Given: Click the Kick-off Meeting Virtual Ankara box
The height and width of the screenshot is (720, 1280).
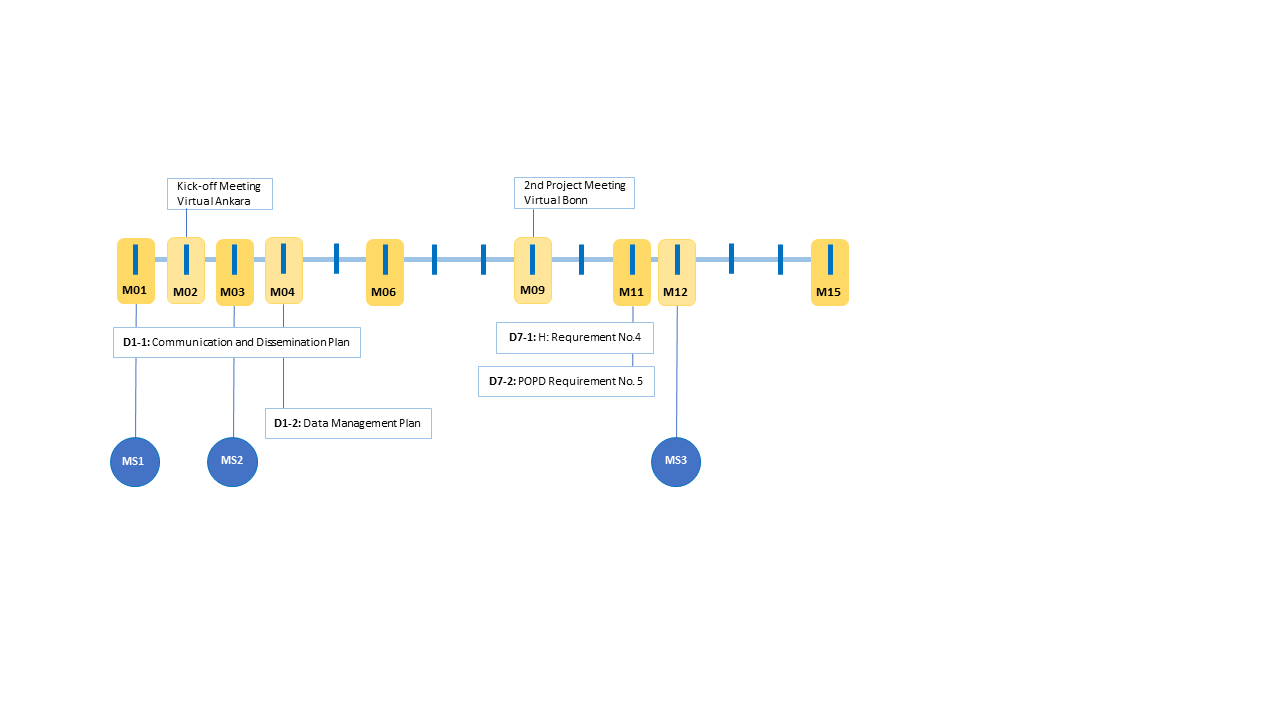Looking at the screenshot, I should tap(219, 194).
